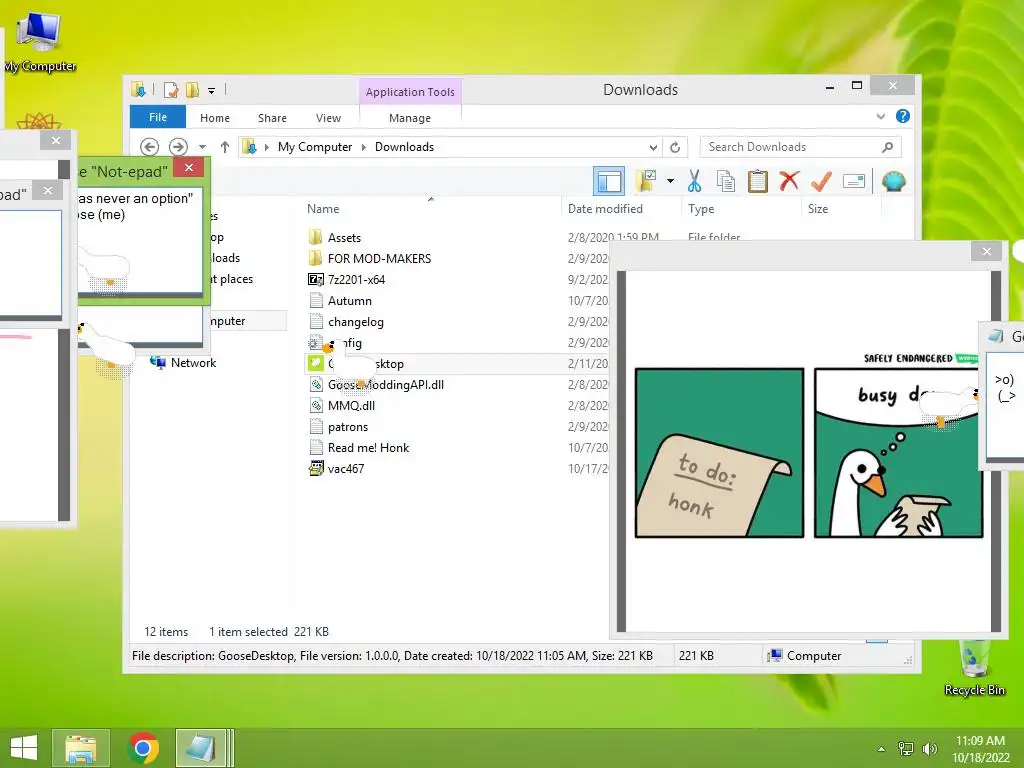Sort by Type column header
1024x768 pixels.
point(701,209)
